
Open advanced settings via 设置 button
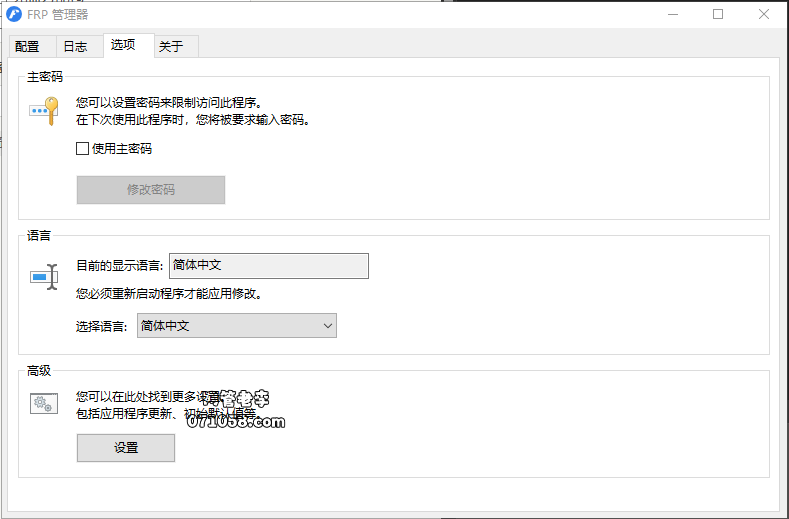(x=126, y=448)
